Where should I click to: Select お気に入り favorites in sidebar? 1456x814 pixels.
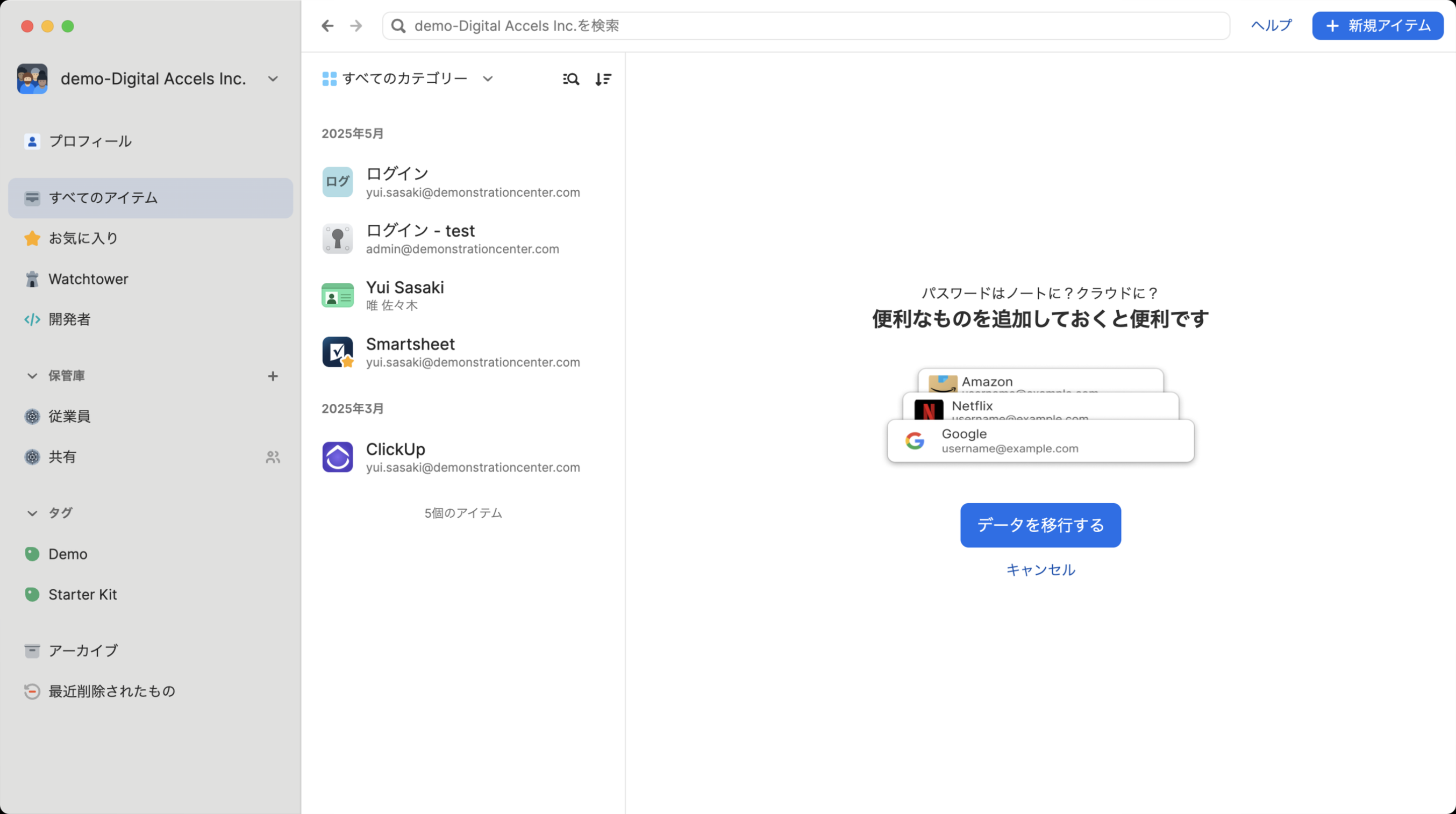(83, 238)
